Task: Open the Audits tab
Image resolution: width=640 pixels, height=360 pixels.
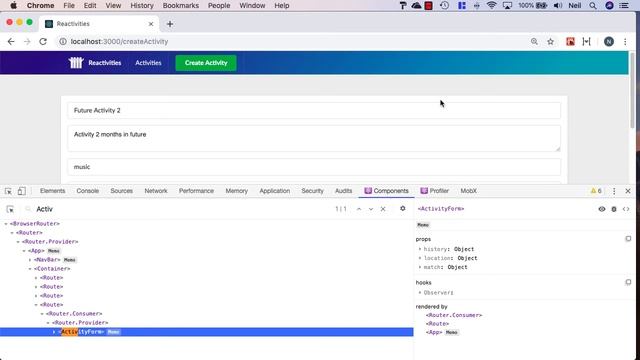Action: point(343,191)
